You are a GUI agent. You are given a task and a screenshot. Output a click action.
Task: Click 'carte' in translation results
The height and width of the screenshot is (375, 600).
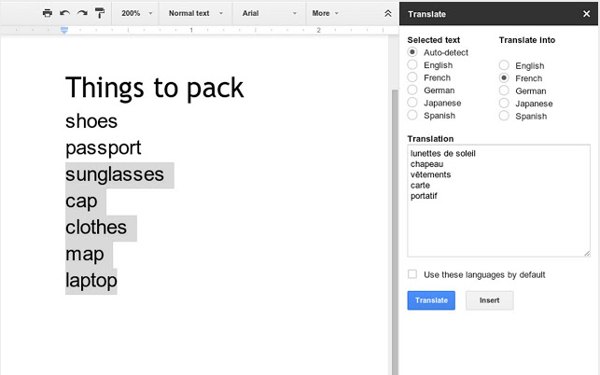point(420,185)
